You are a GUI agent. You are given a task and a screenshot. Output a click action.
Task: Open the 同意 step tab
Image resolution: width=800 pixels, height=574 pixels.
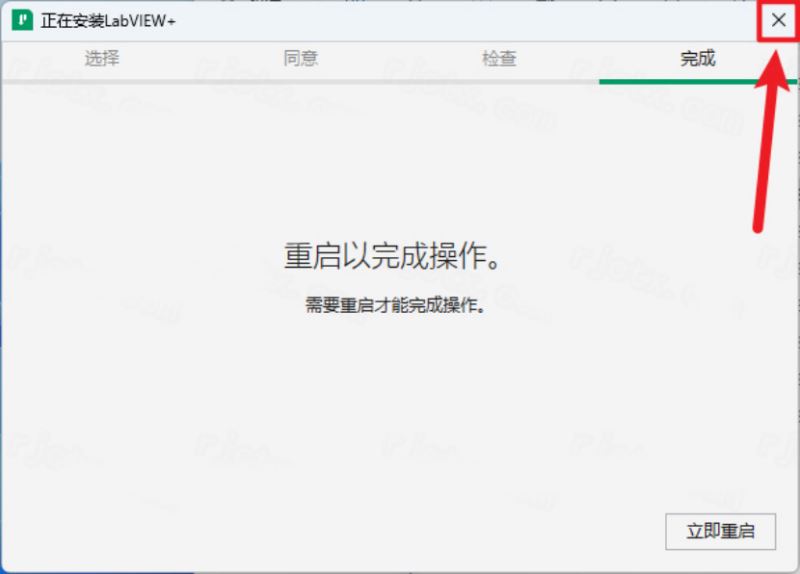300,58
